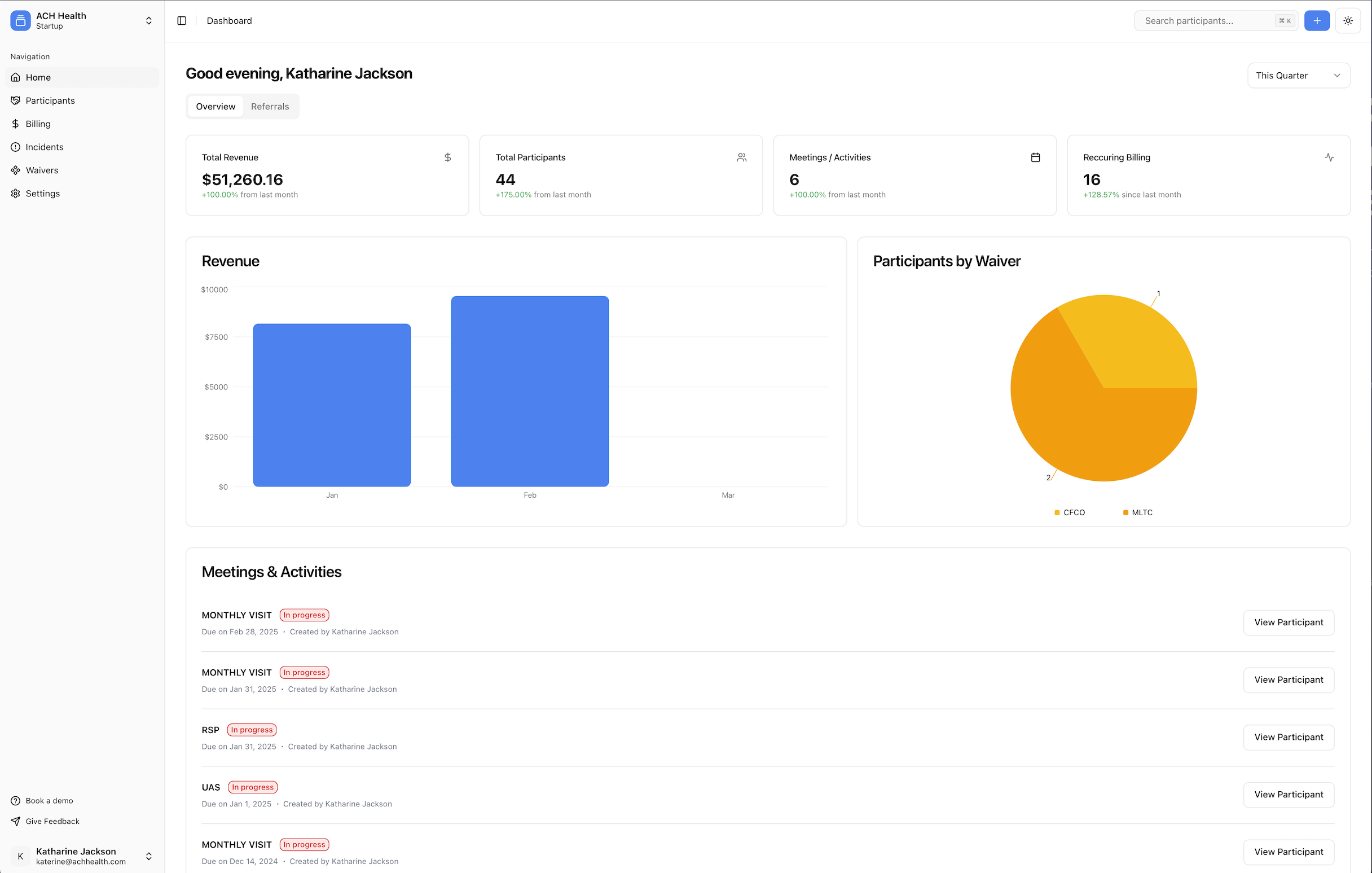Click View Participant for the RSP activity

[1289, 737]
